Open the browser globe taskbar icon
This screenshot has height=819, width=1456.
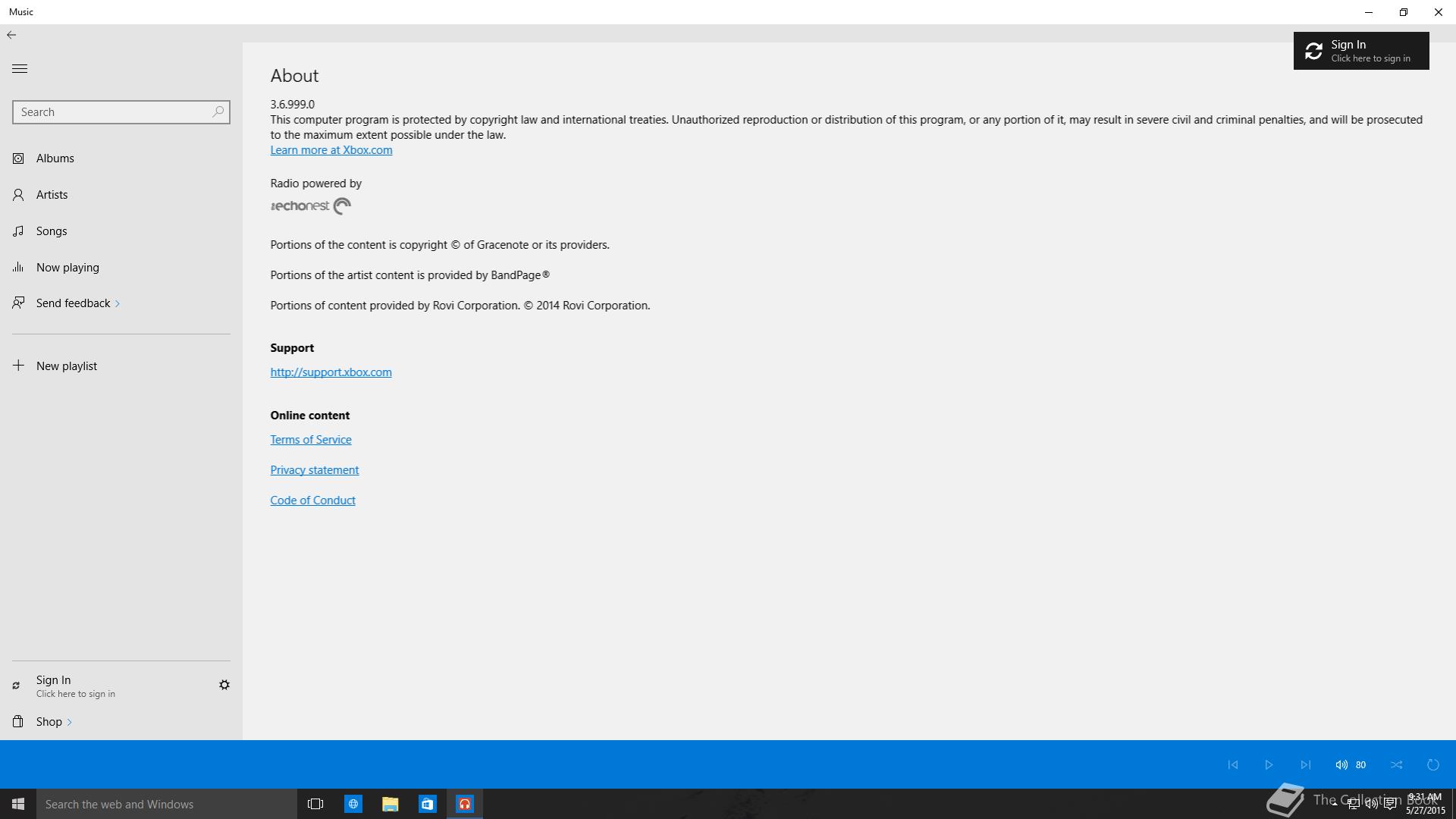(x=353, y=804)
